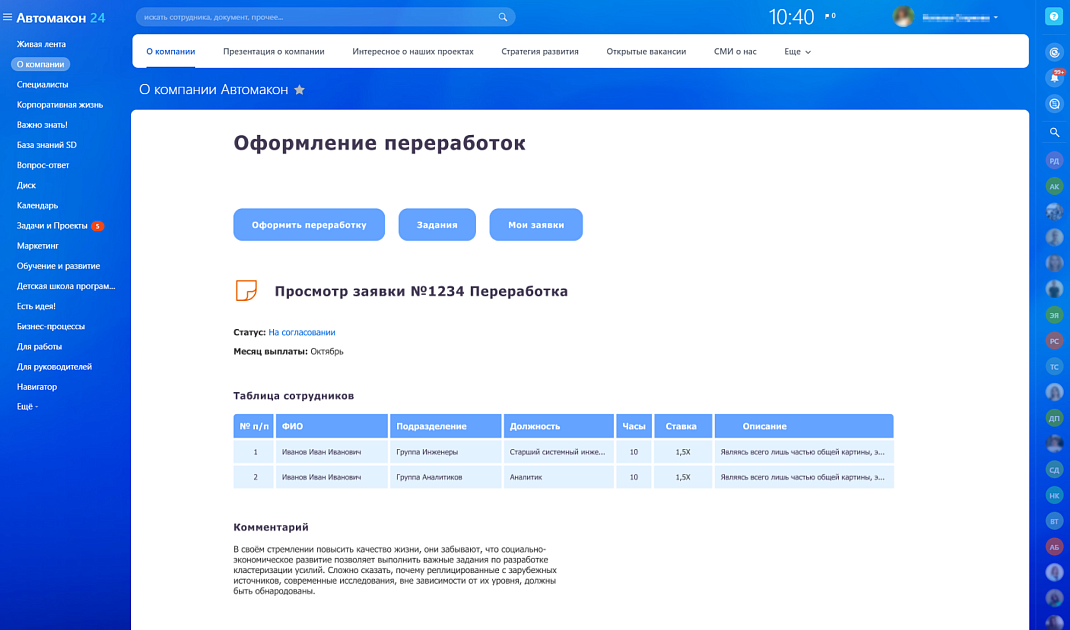Open the help question mark icon

(1053, 16)
